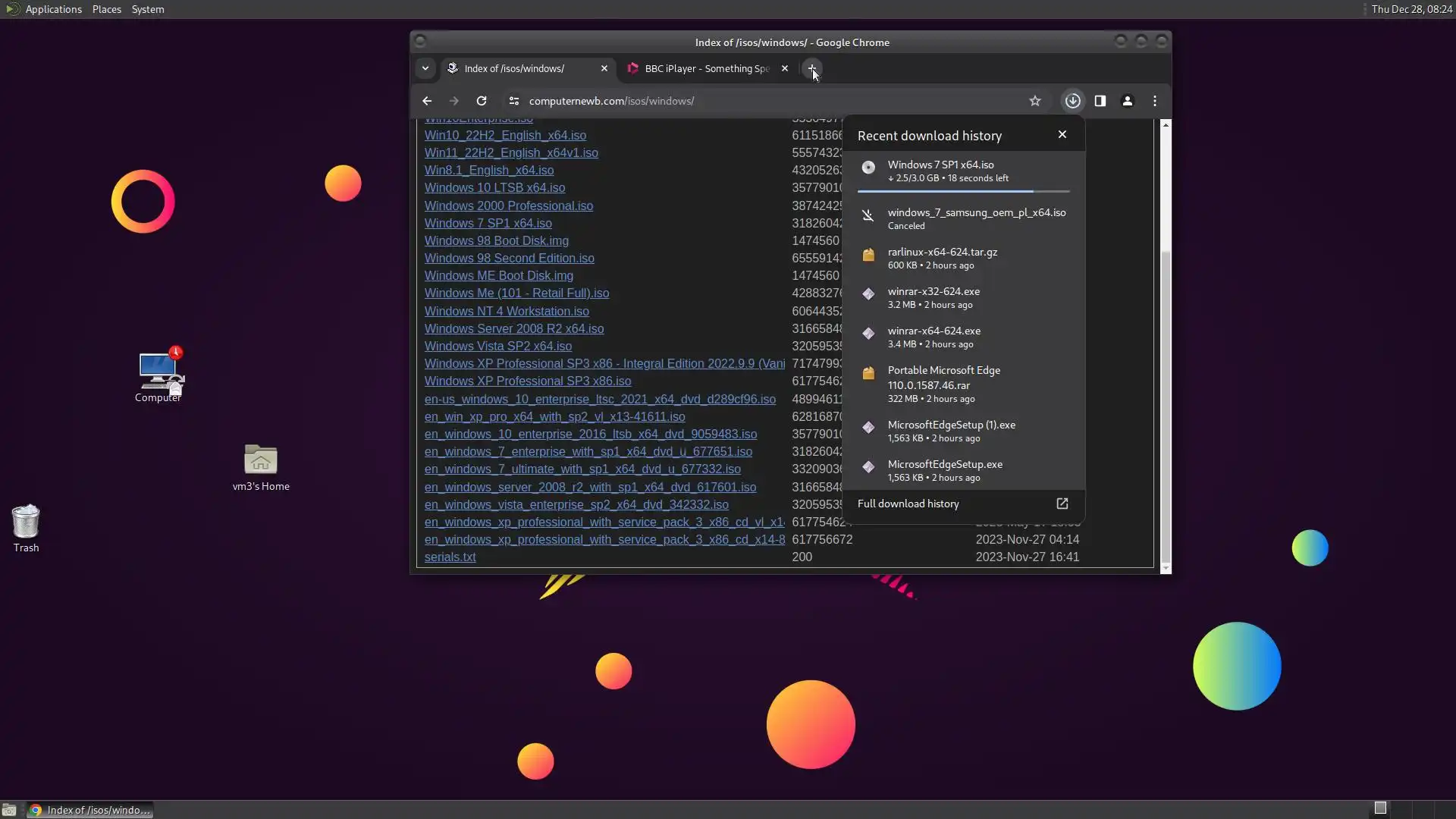Image resolution: width=1456 pixels, height=819 pixels.
Task: Toggle Chrome side panel icon
Action: (x=1100, y=101)
